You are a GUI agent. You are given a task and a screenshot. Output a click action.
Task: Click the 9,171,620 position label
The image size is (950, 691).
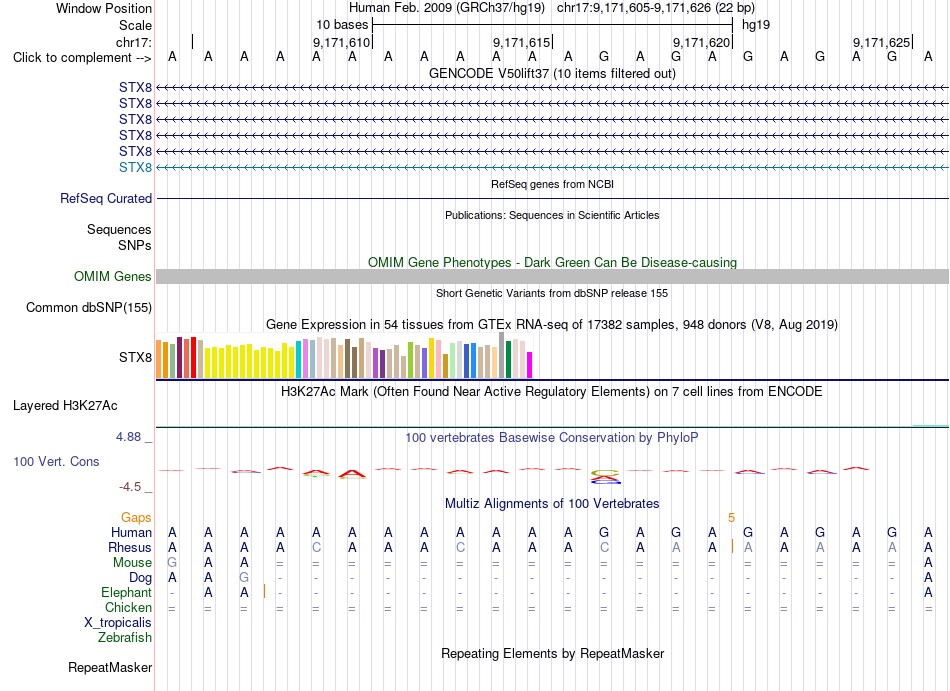coord(701,42)
